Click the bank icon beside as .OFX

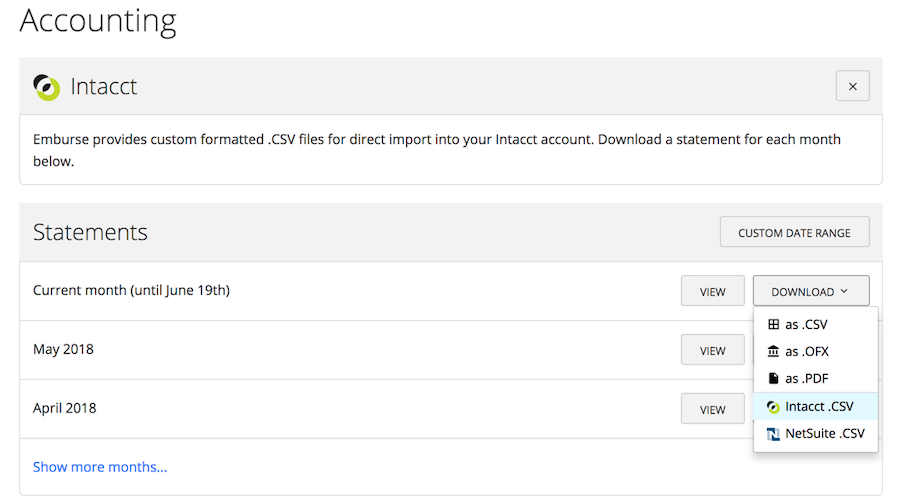773,352
